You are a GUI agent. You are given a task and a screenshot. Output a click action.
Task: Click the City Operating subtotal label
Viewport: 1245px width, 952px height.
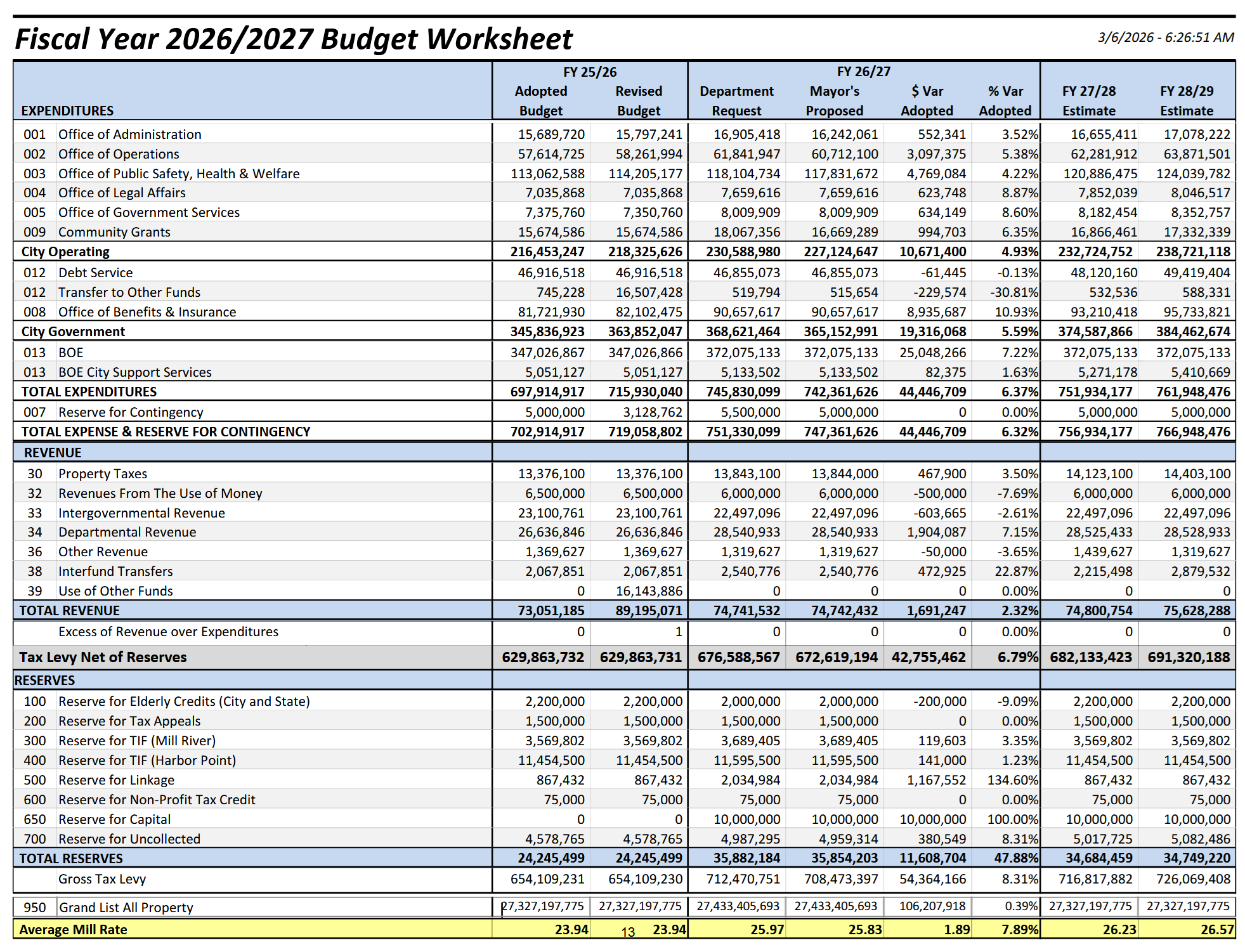[65, 252]
